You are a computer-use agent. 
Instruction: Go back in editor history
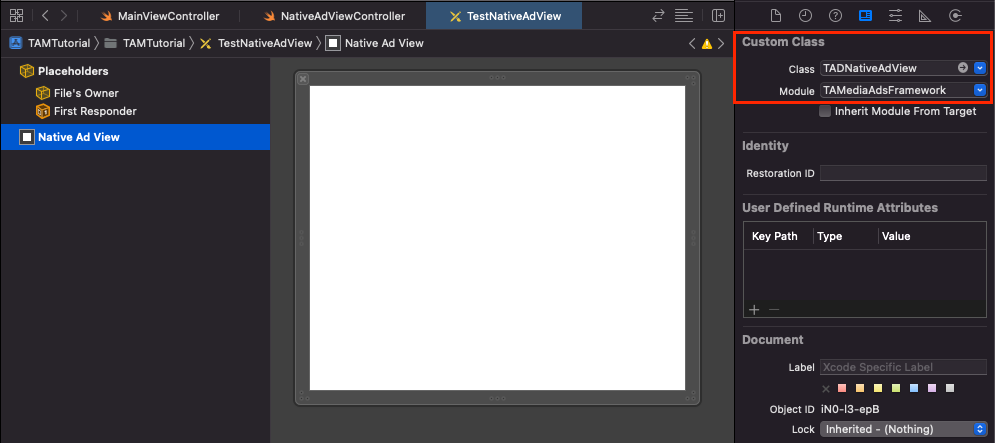click(45, 15)
